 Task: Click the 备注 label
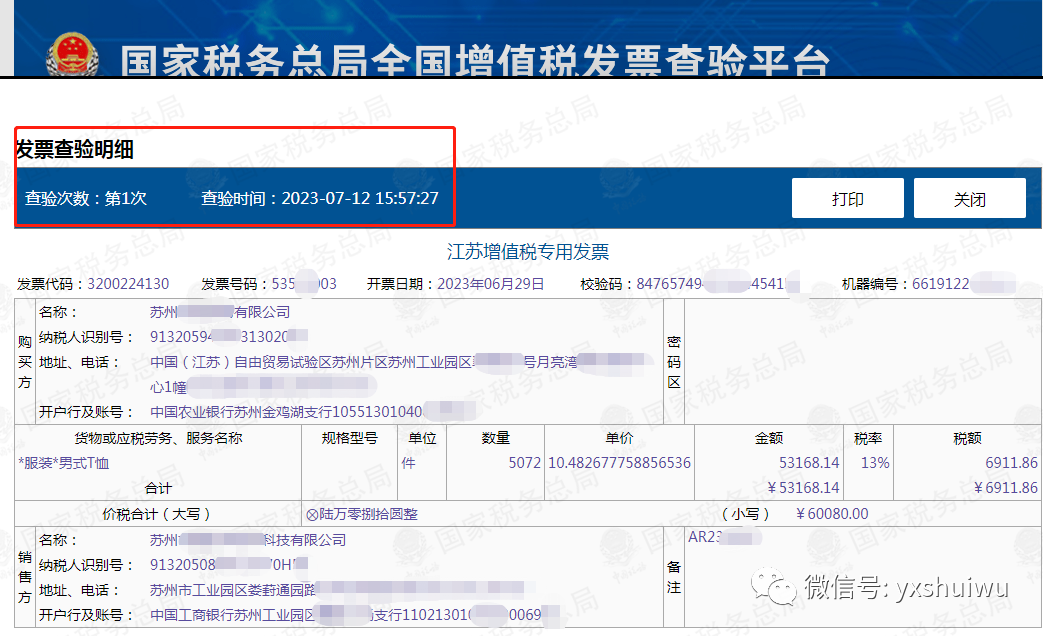674,577
